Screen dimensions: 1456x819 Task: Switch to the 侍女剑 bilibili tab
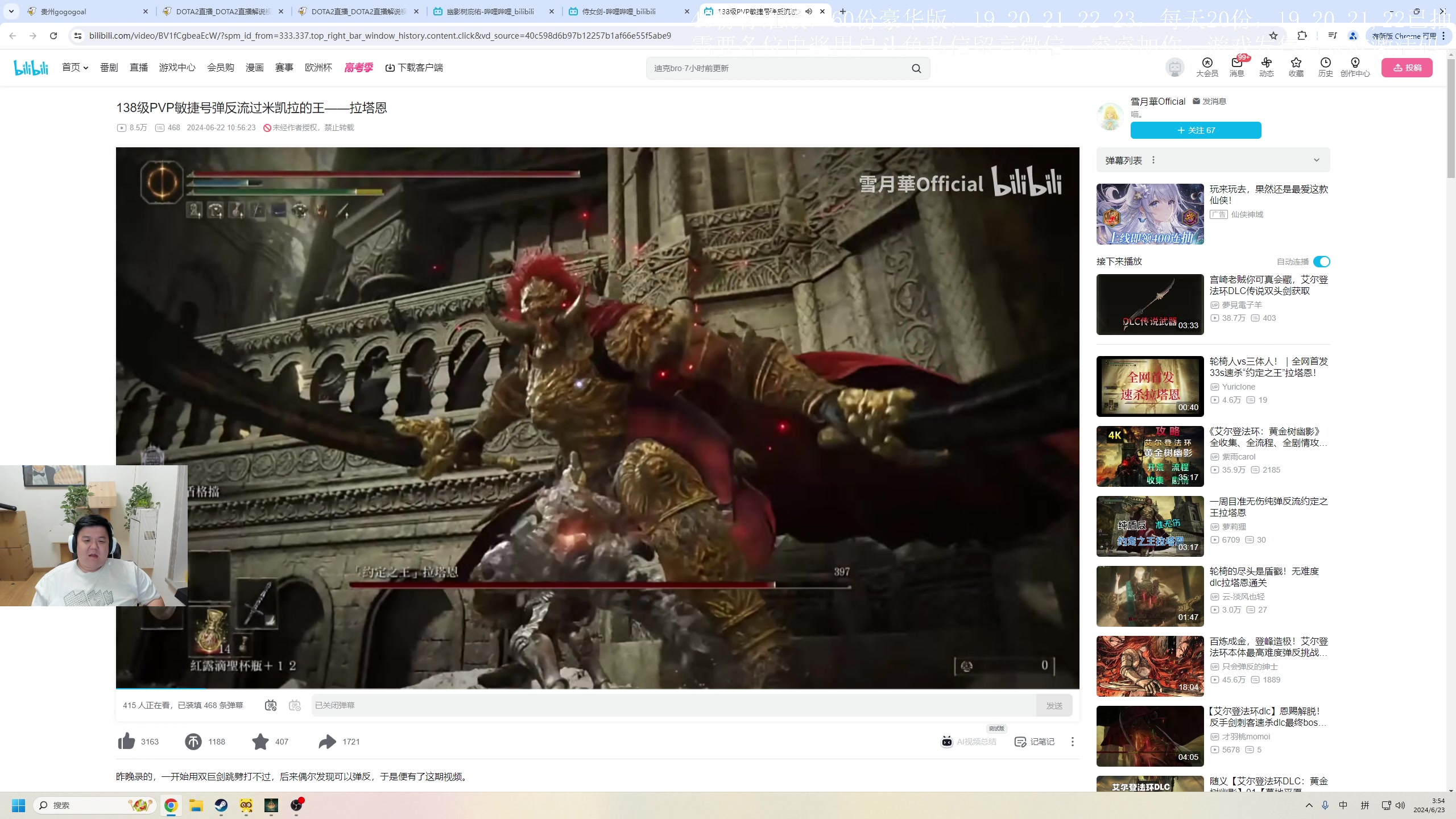point(629,11)
